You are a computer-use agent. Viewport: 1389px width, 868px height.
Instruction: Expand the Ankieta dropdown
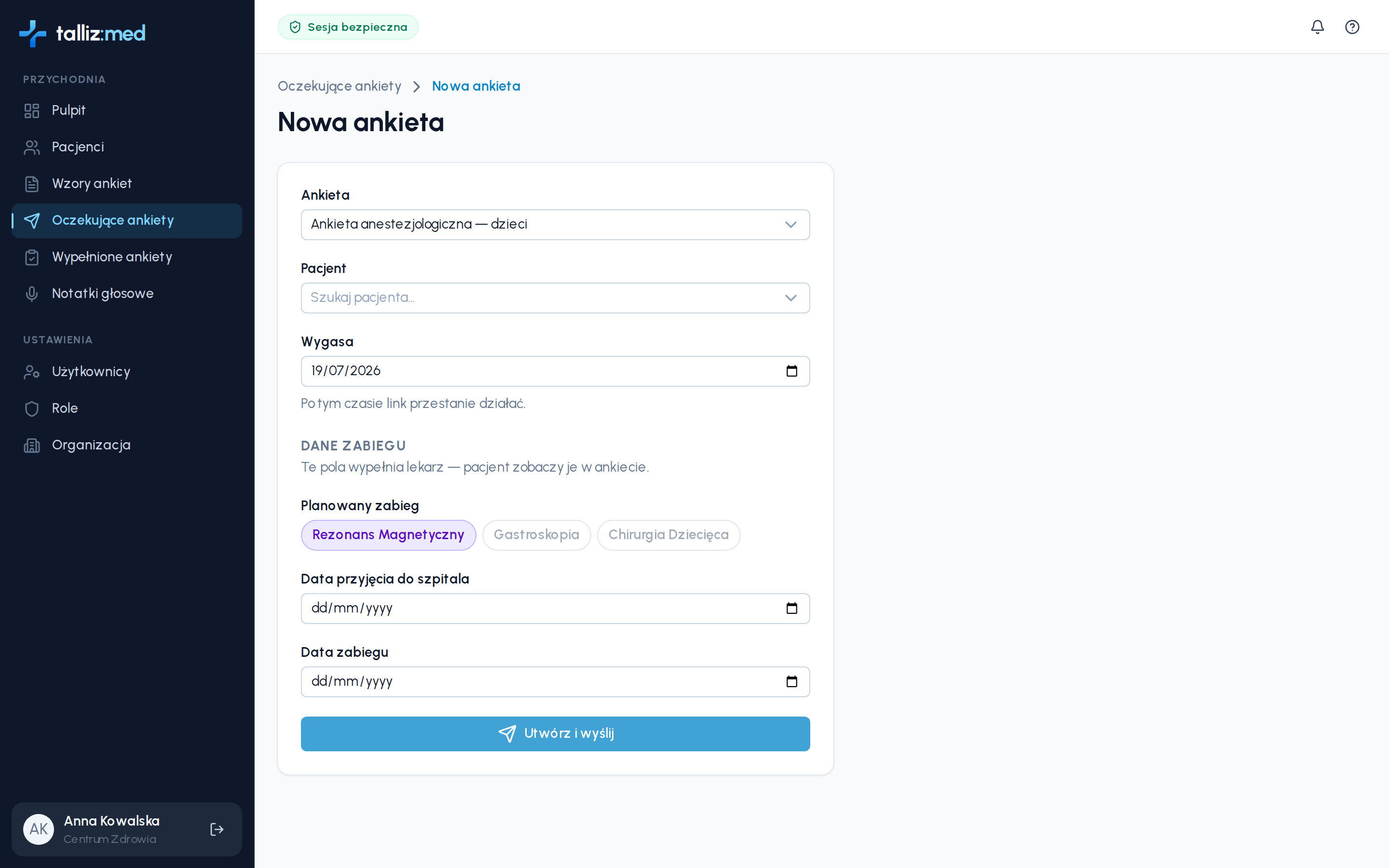pos(555,224)
